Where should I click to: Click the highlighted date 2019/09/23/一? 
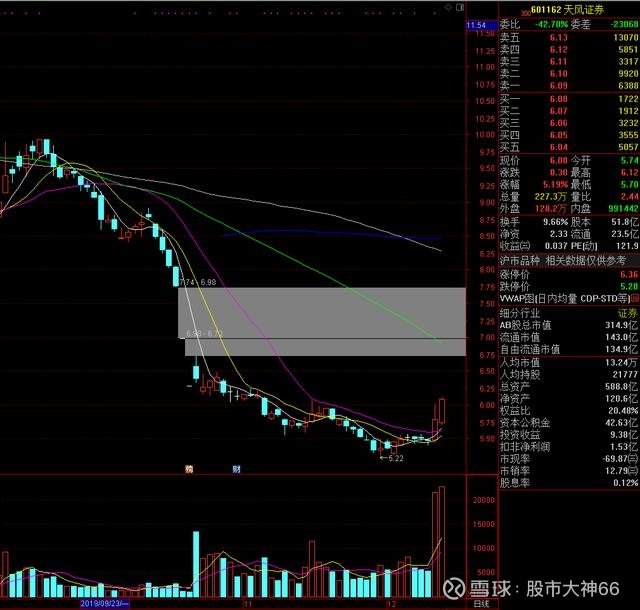[x=104, y=603]
